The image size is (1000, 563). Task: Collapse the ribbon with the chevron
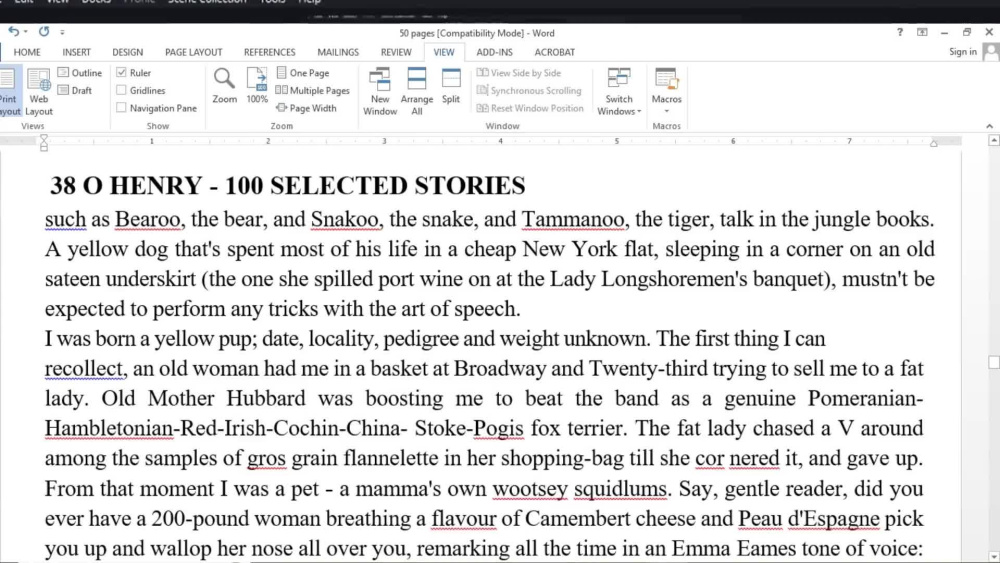[x=989, y=126]
